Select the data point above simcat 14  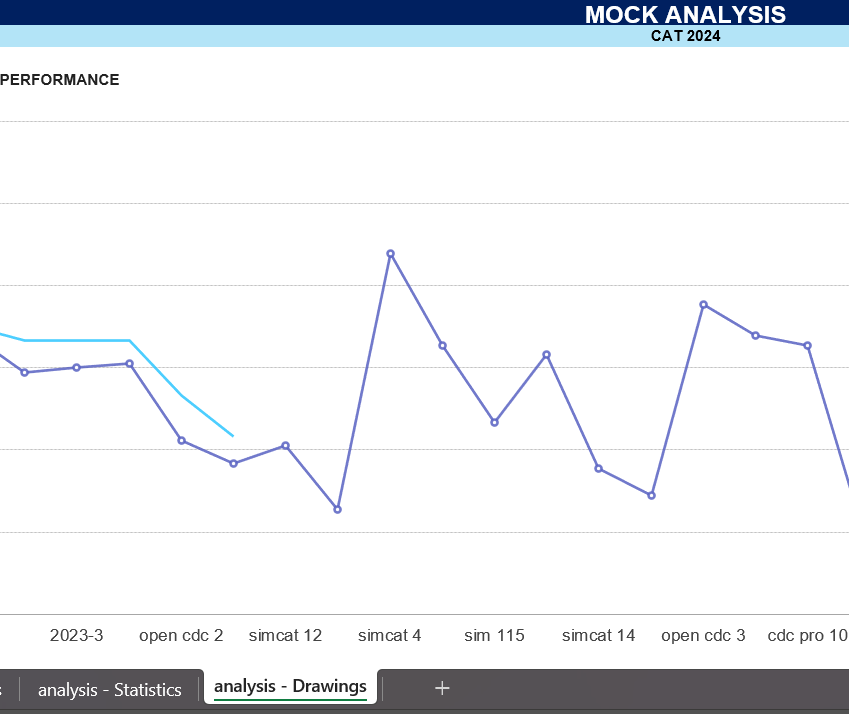tap(599, 468)
